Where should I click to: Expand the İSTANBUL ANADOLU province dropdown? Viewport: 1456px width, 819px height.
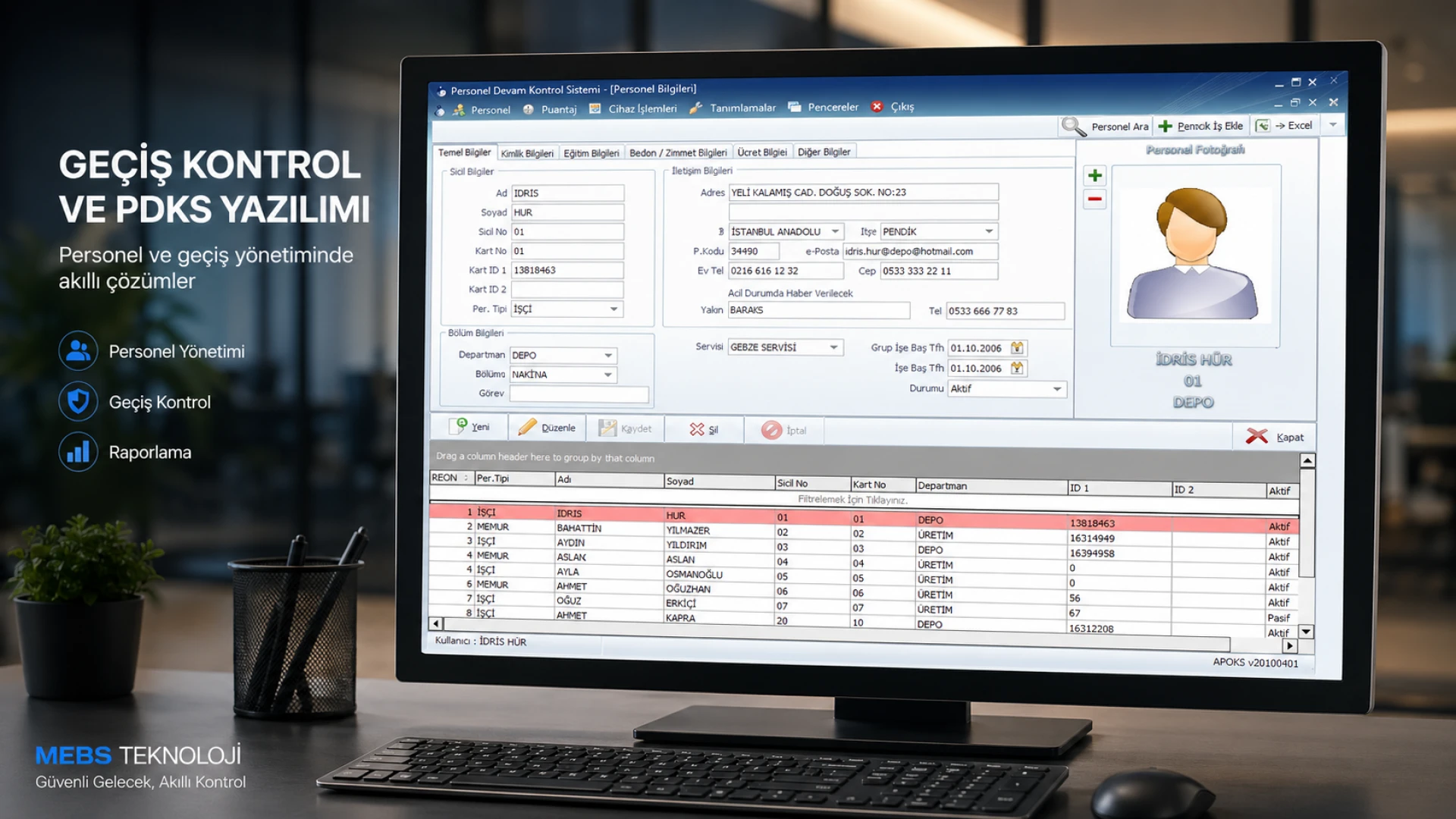pos(835,231)
